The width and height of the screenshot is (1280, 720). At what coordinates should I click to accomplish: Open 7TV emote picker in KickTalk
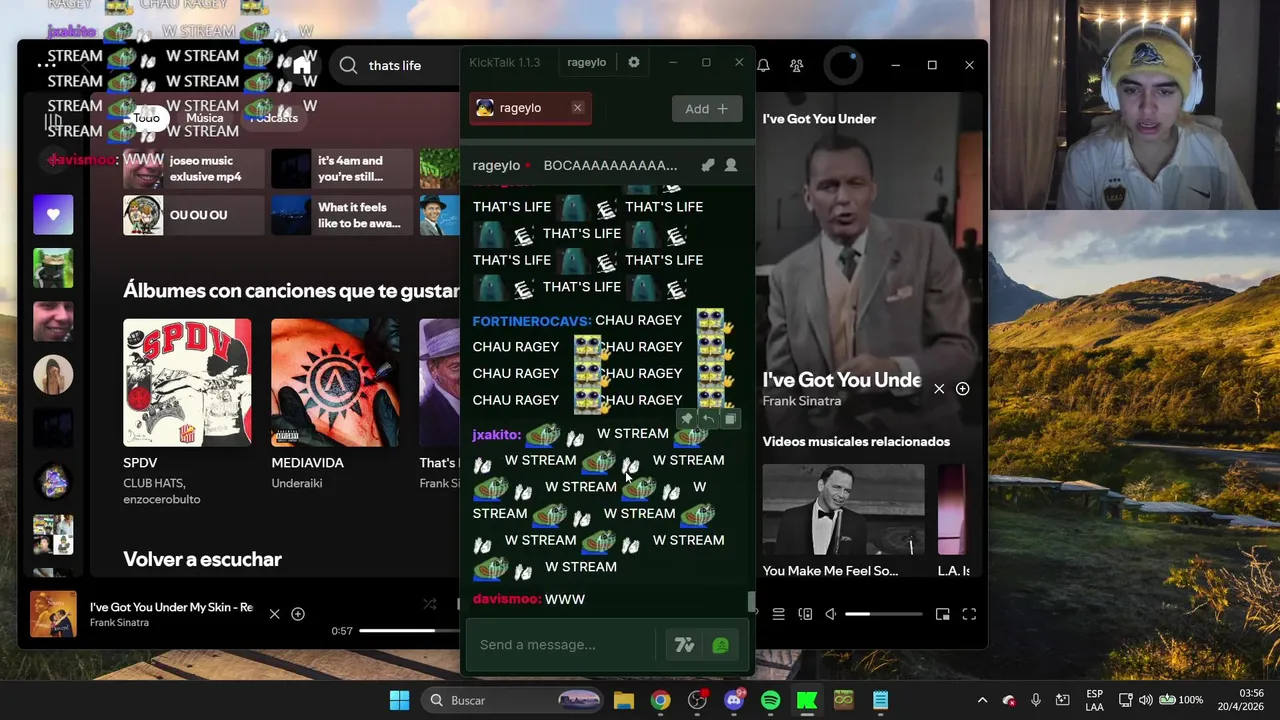pyautogui.click(x=684, y=645)
